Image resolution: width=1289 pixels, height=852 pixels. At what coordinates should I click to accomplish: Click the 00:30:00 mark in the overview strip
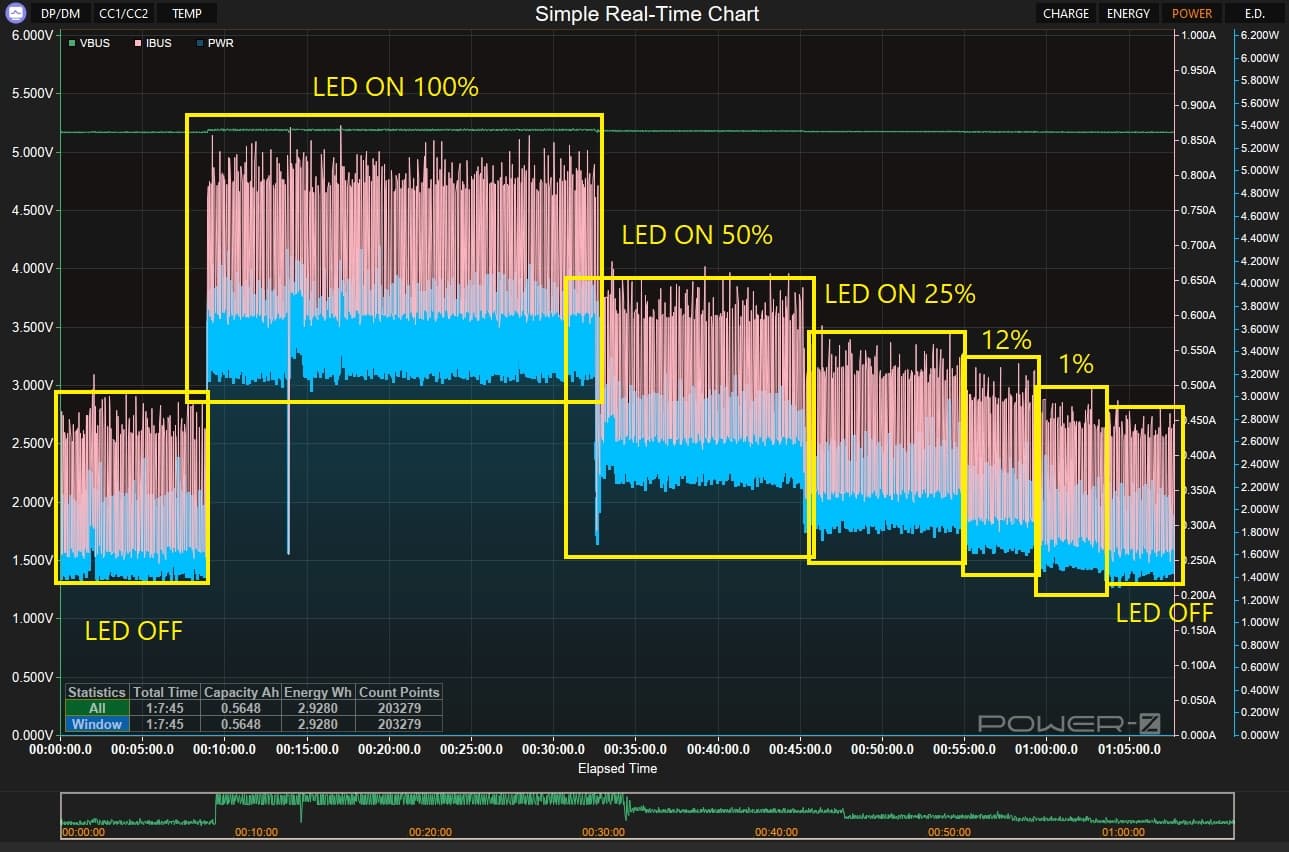(x=603, y=832)
